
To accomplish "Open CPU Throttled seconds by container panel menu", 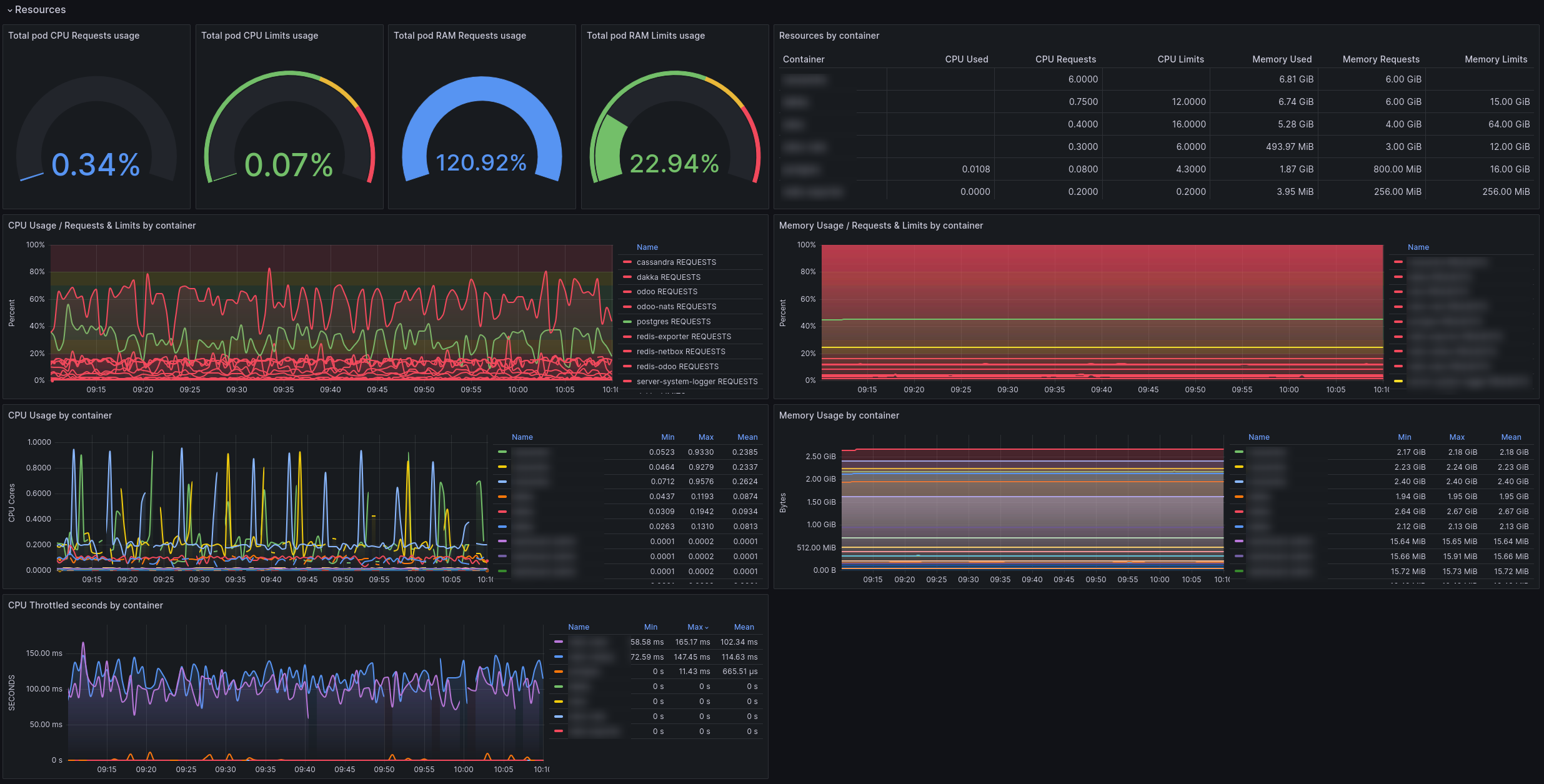I will click(x=86, y=605).
